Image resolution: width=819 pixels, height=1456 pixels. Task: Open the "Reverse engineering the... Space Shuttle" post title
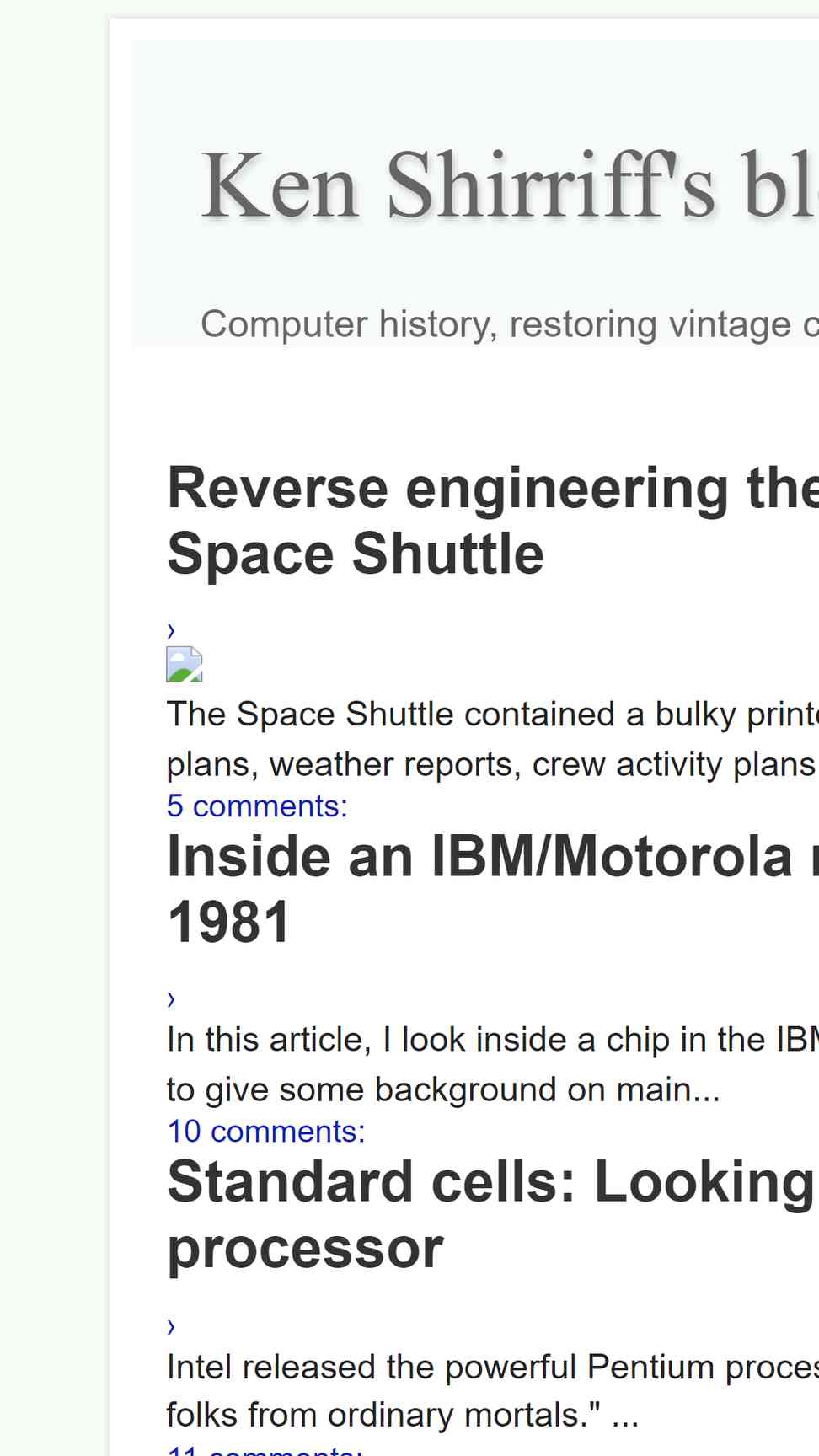(493, 521)
